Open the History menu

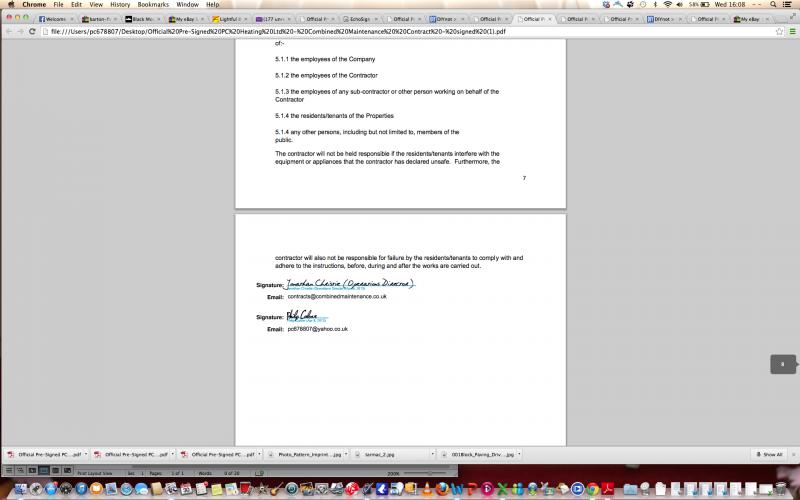click(120, 5)
